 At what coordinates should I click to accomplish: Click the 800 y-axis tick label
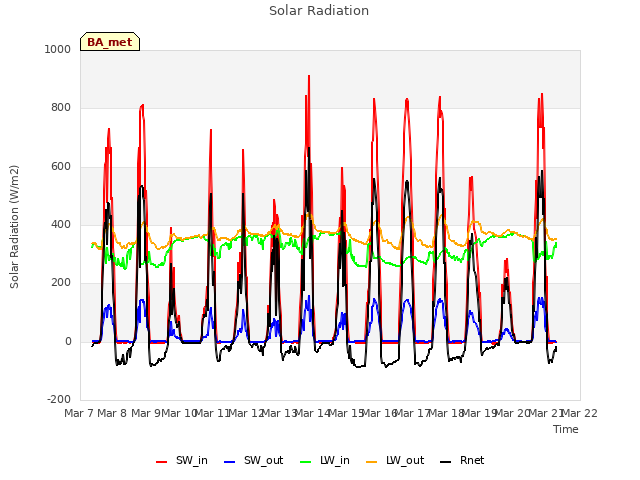[x=61, y=108]
